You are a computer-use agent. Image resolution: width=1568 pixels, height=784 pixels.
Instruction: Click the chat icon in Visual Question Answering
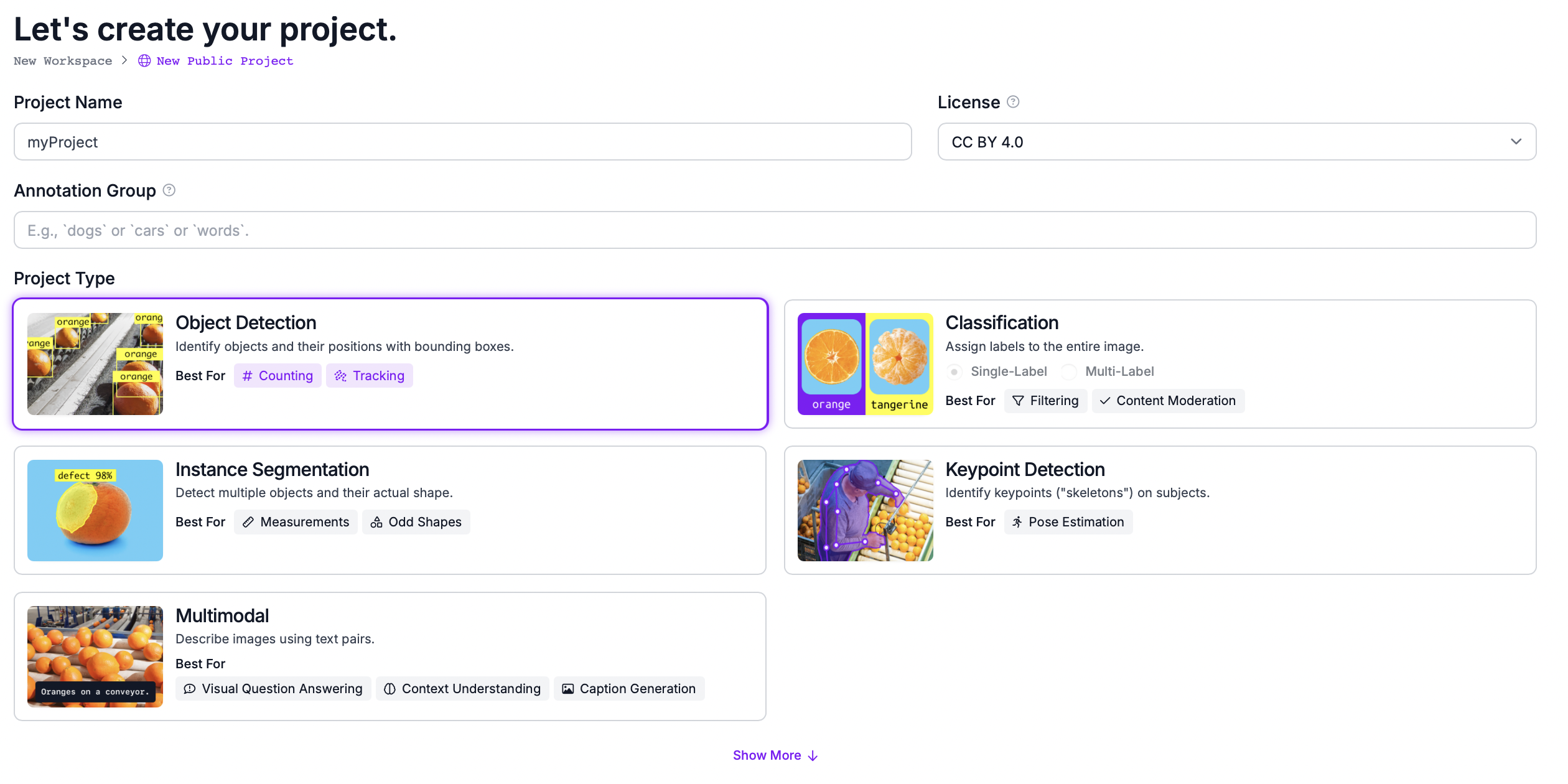(190, 689)
